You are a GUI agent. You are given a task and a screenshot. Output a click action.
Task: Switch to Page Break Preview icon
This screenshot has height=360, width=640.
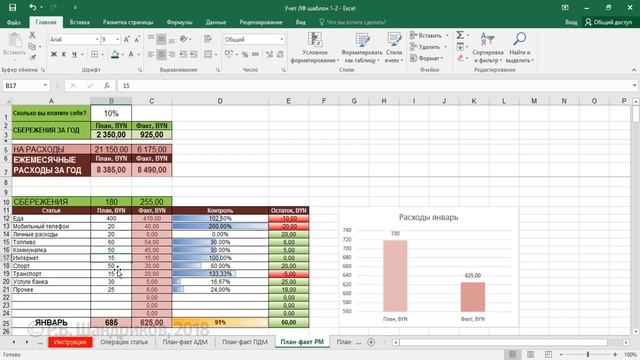pos(548,354)
